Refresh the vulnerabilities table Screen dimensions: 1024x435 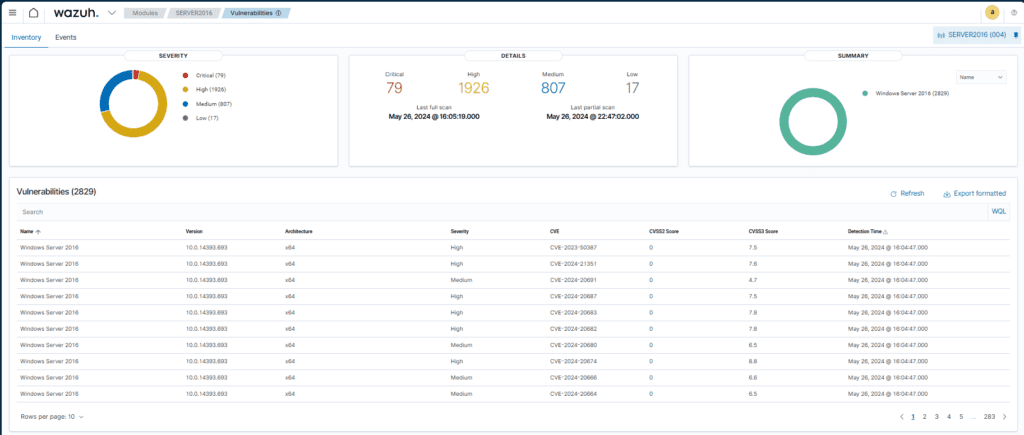907,193
